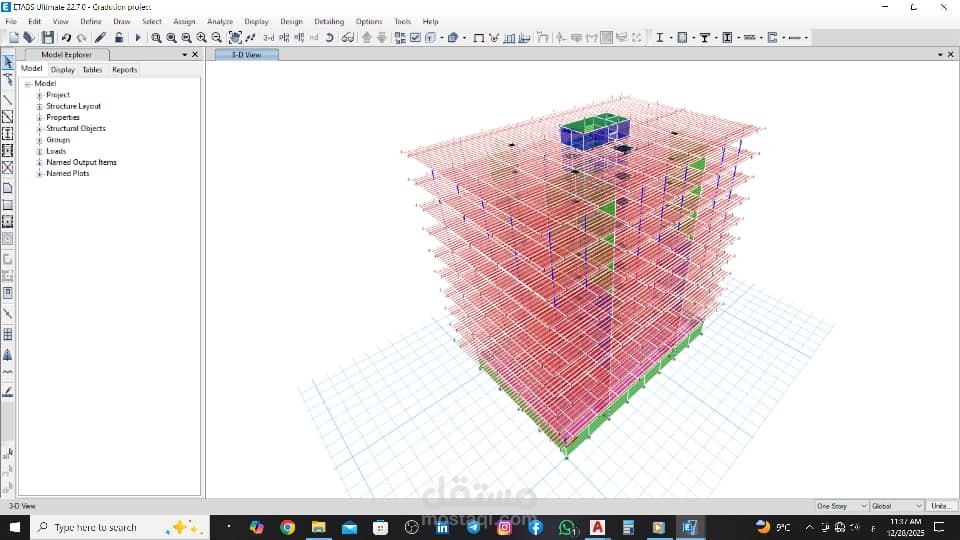The width and height of the screenshot is (960, 540).
Task: Create a new model with the New icon
Action: coord(13,37)
